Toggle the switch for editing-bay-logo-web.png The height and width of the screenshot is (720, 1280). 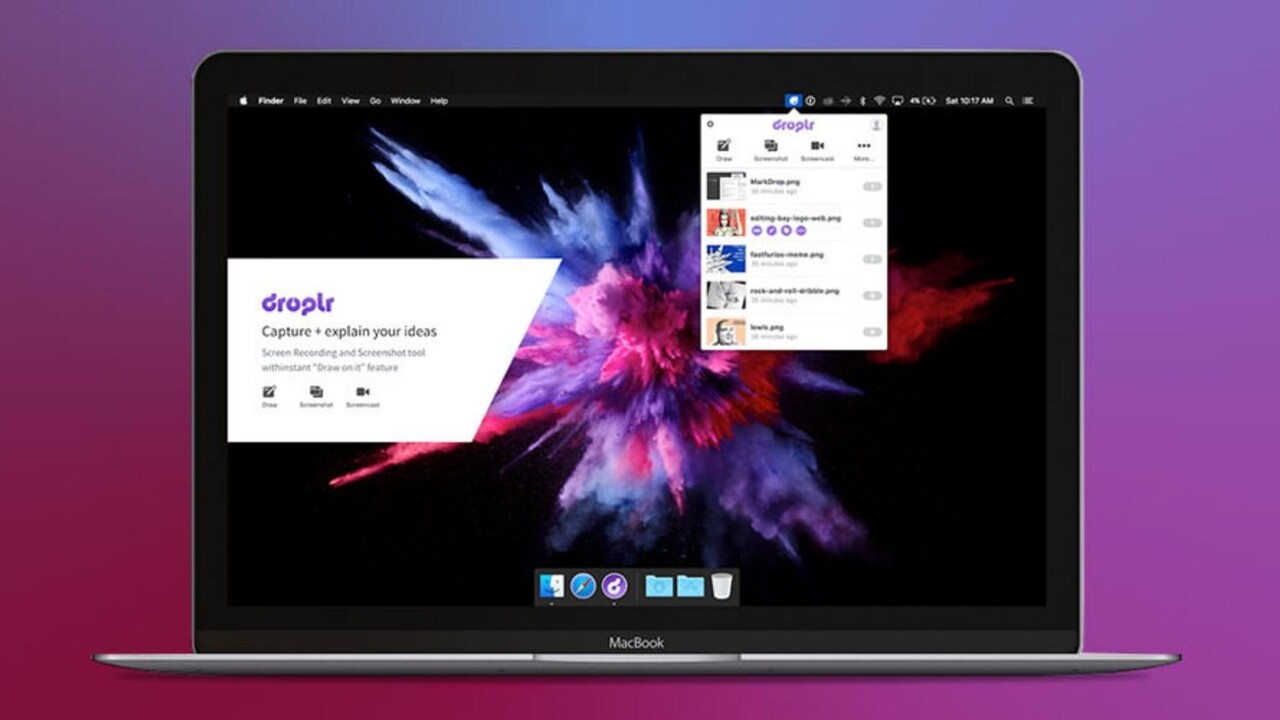pyautogui.click(x=872, y=222)
